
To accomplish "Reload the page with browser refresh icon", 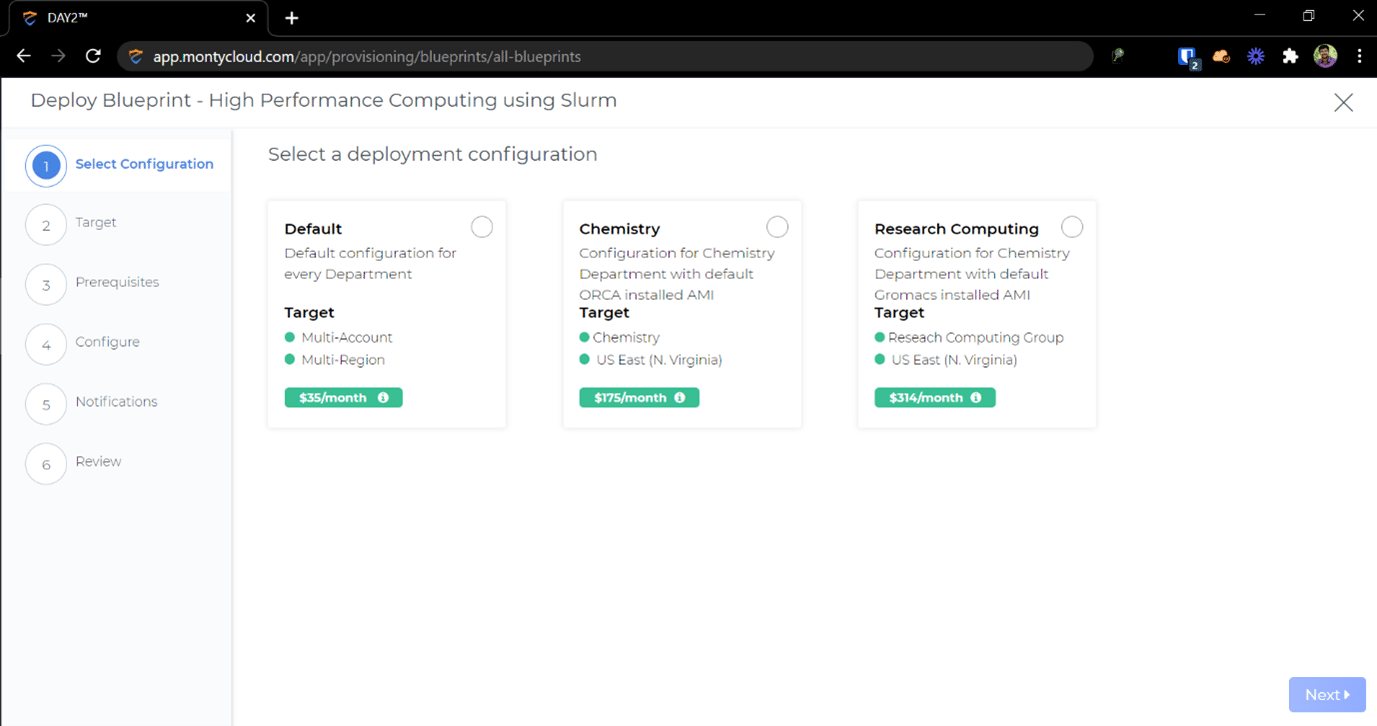I will [93, 57].
